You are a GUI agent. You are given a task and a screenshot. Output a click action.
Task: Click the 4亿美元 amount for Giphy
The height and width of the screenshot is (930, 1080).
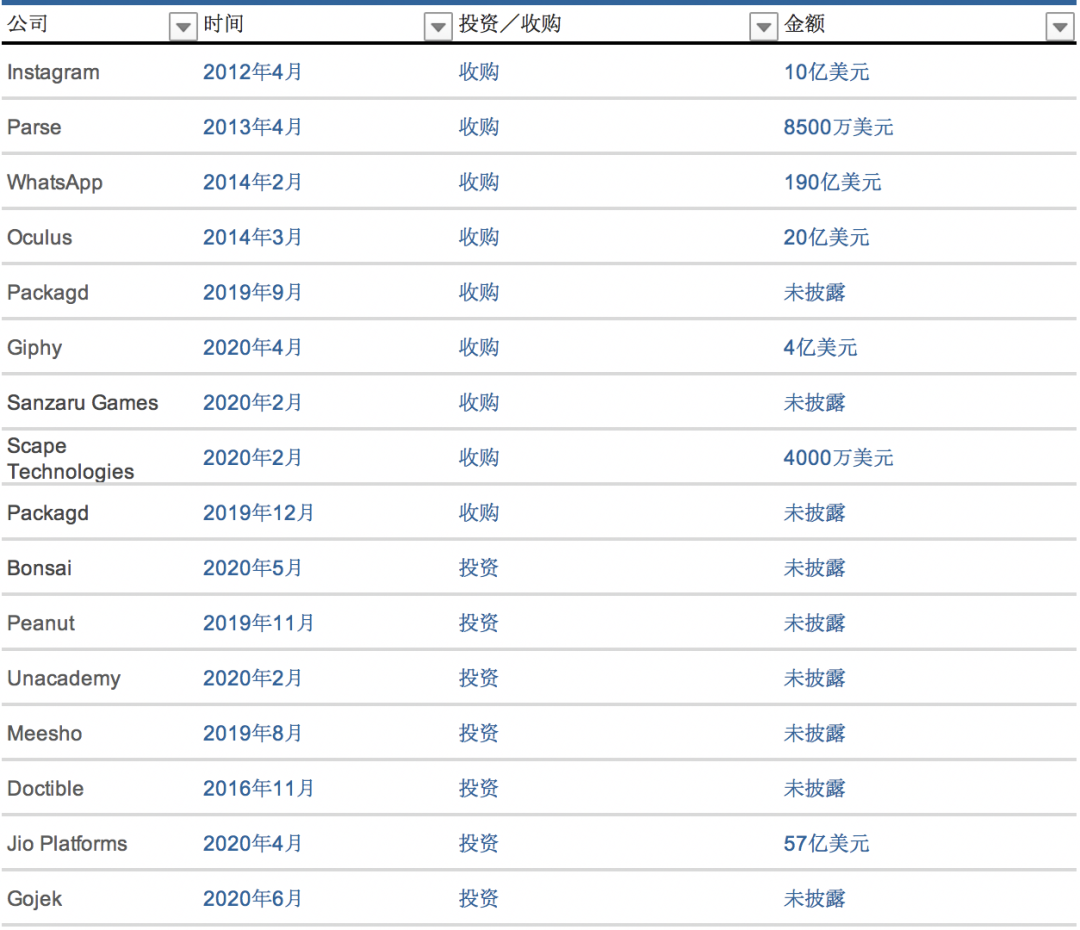click(819, 347)
